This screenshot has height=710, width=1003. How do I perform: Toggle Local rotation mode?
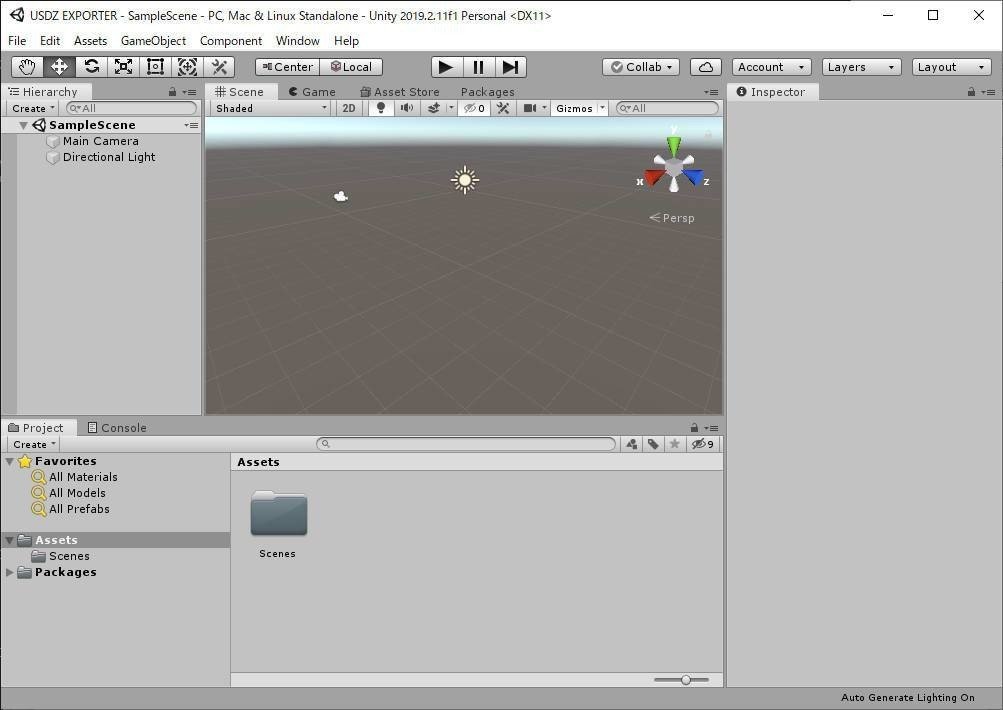click(351, 67)
